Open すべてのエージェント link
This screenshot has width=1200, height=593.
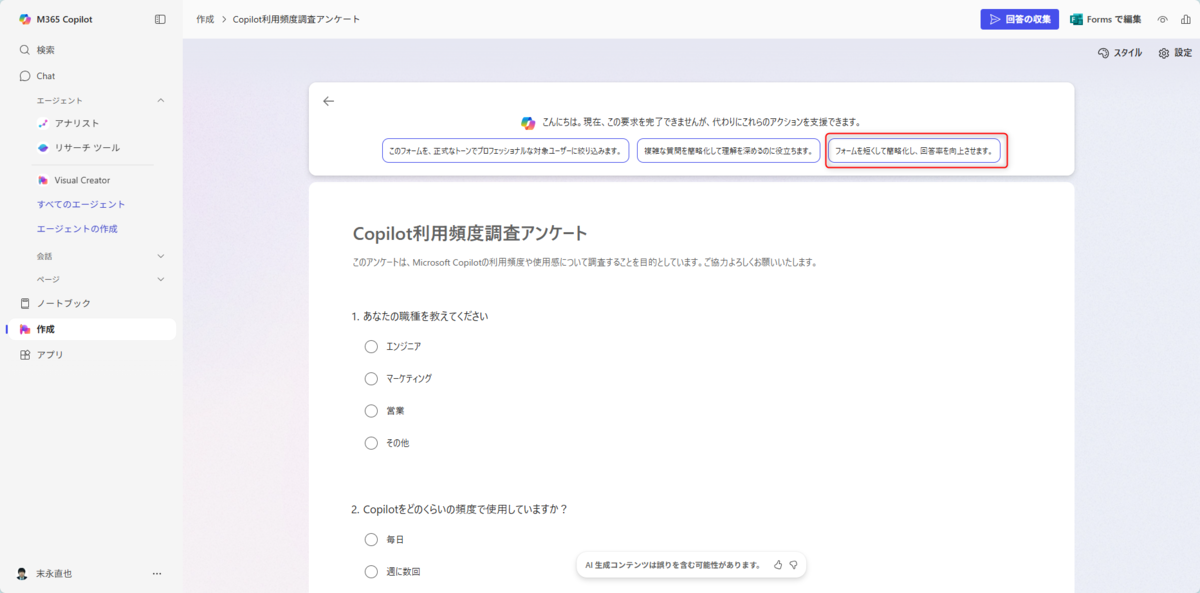tap(81, 204)
